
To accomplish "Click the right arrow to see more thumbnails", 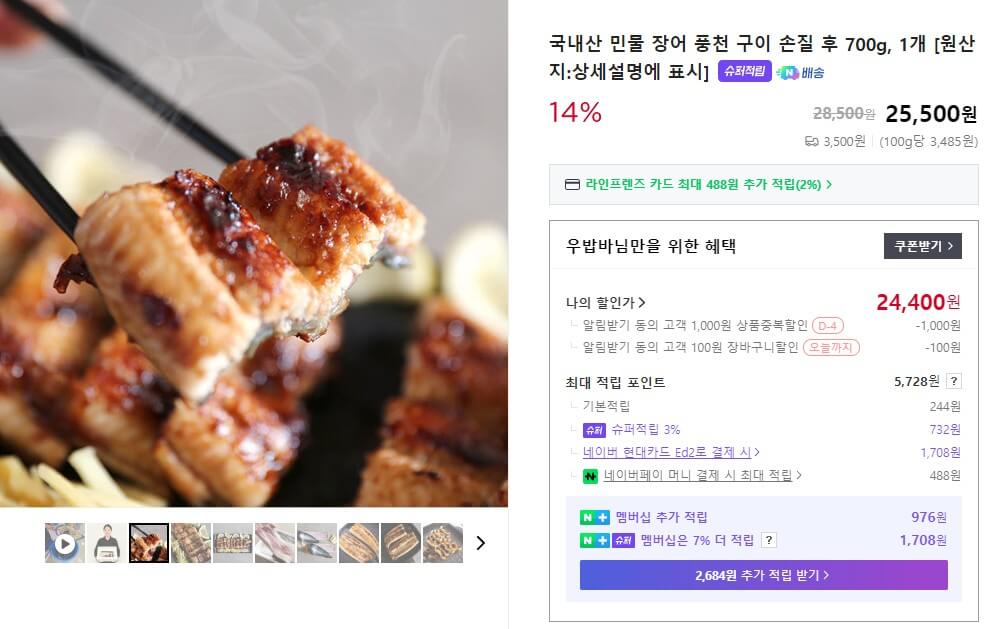I will [481, 542].
